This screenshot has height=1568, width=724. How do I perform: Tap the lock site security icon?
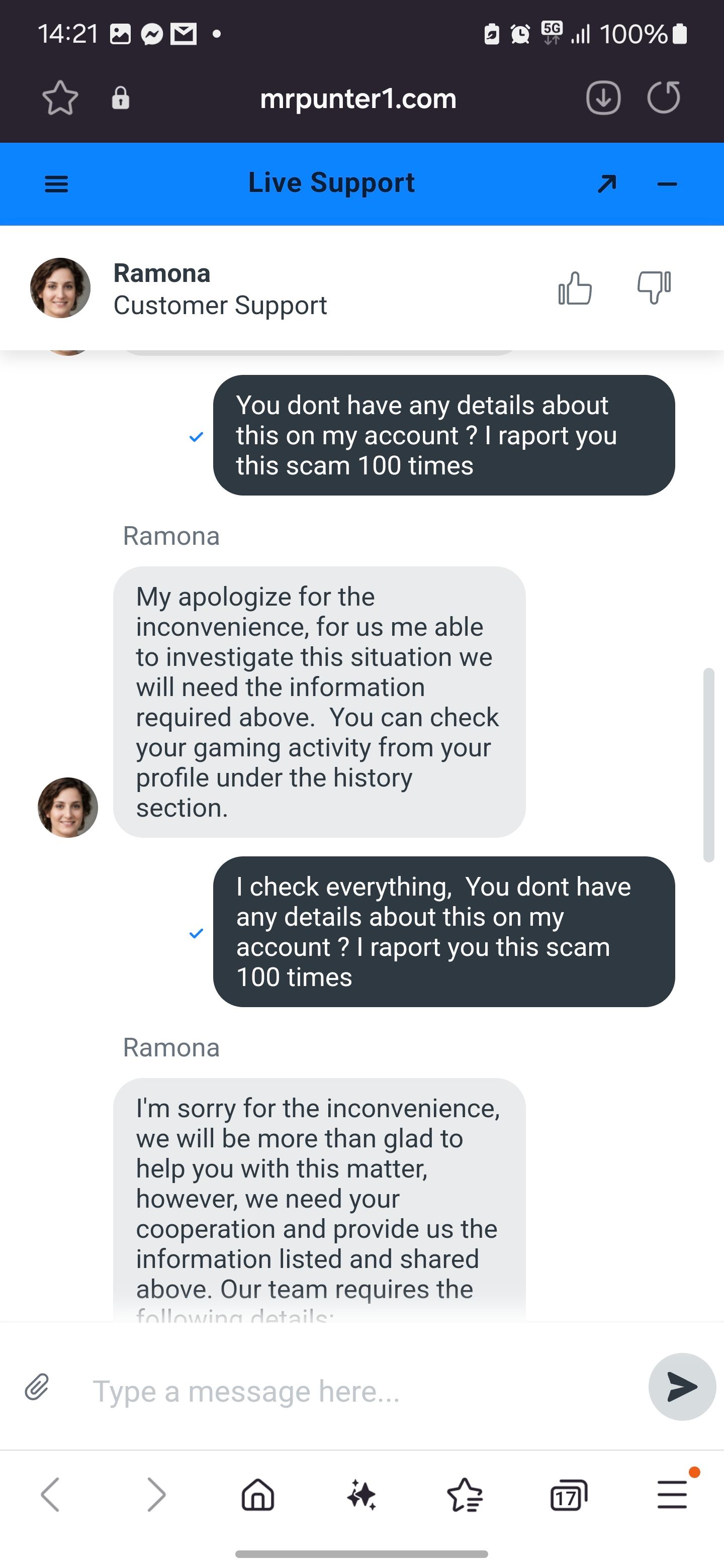[121, 98]
